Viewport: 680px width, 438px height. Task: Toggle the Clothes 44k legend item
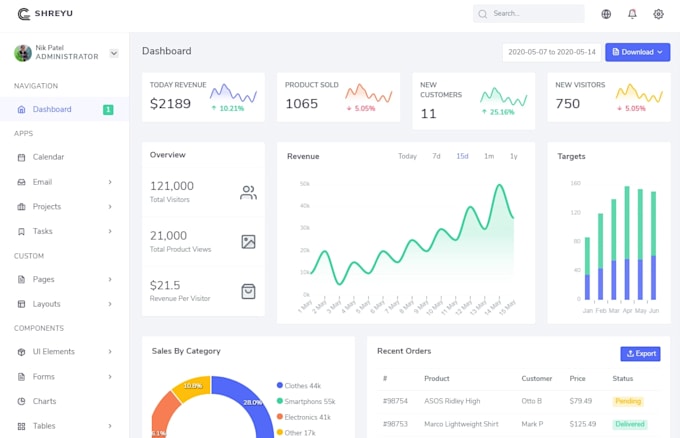299,386
